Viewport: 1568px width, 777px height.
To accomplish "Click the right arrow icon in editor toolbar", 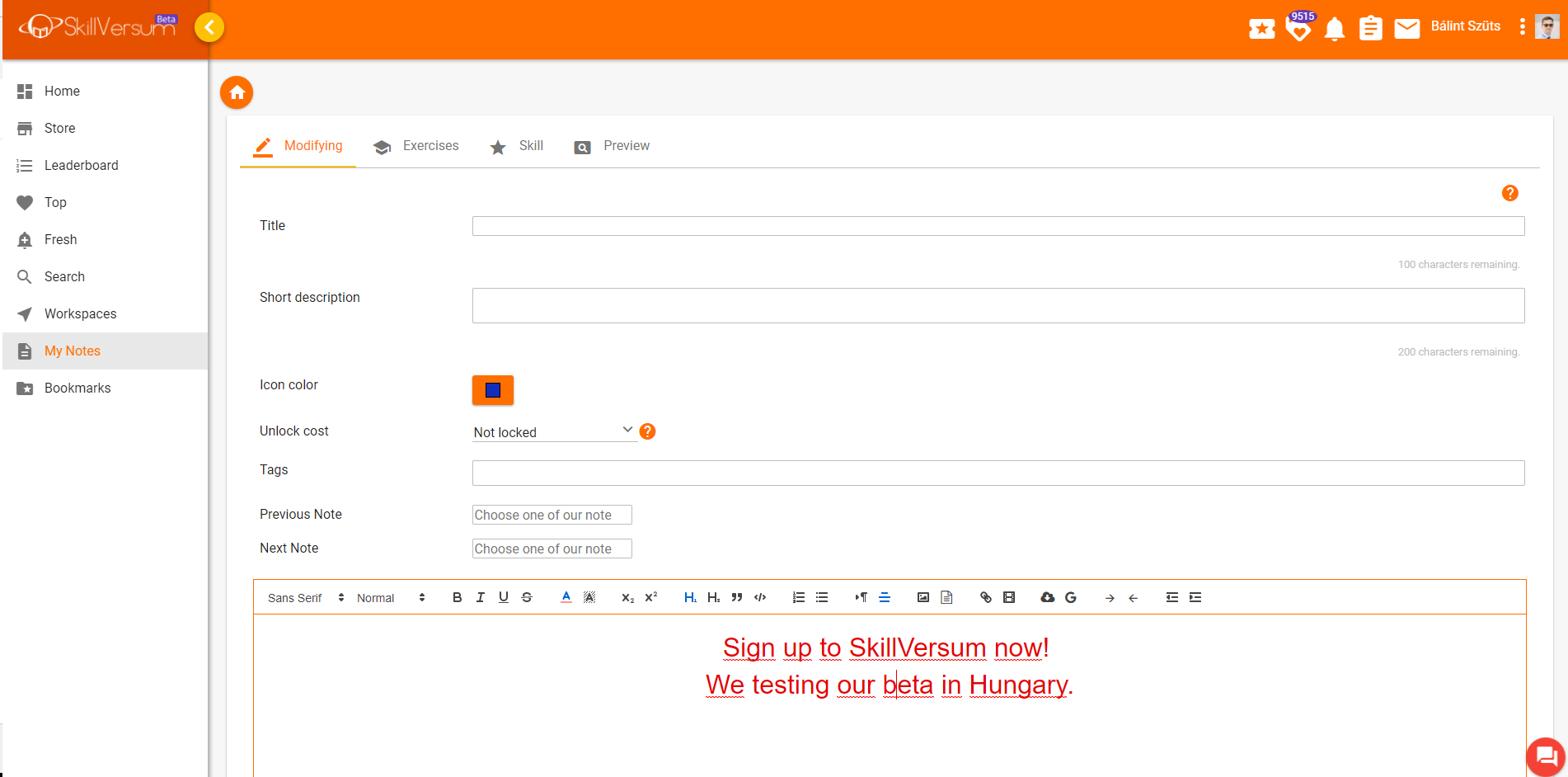I will tap(1110, 598).
